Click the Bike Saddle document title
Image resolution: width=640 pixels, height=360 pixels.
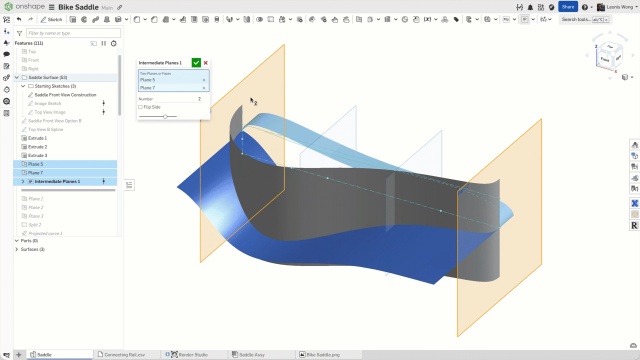click(78, 7)
